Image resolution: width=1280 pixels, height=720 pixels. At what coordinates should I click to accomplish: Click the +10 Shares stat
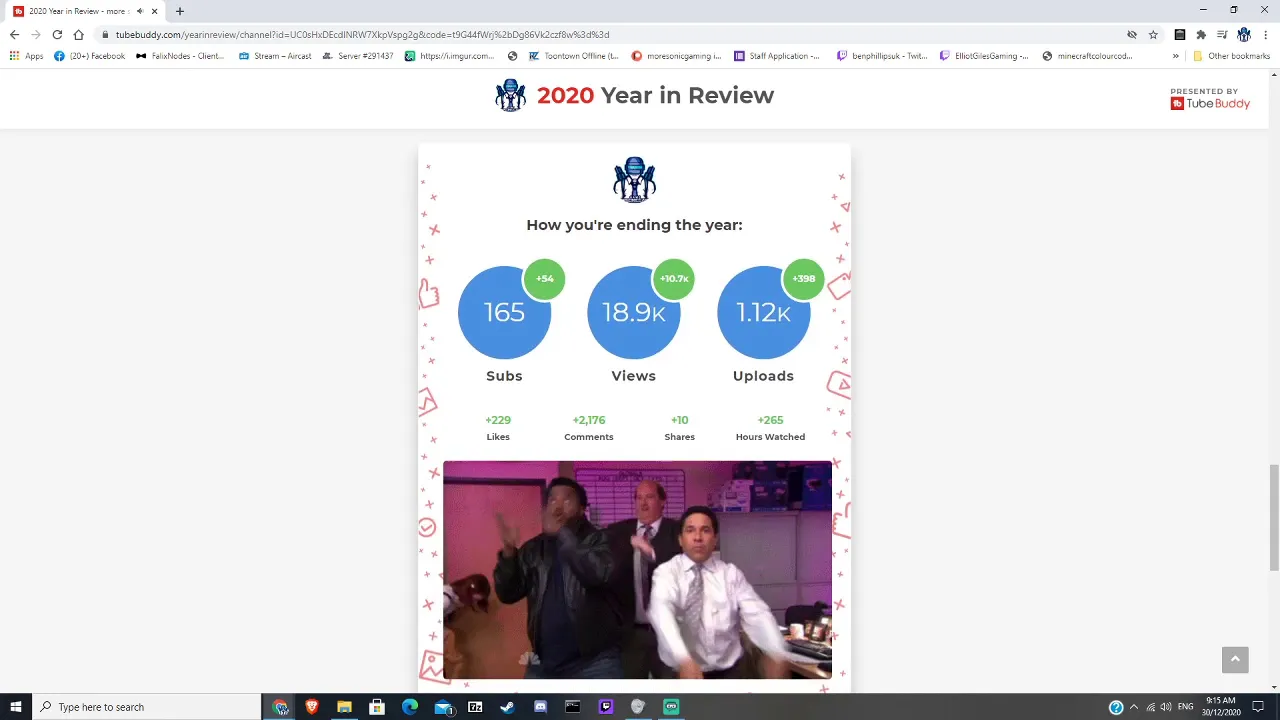(x=679, y=428)
